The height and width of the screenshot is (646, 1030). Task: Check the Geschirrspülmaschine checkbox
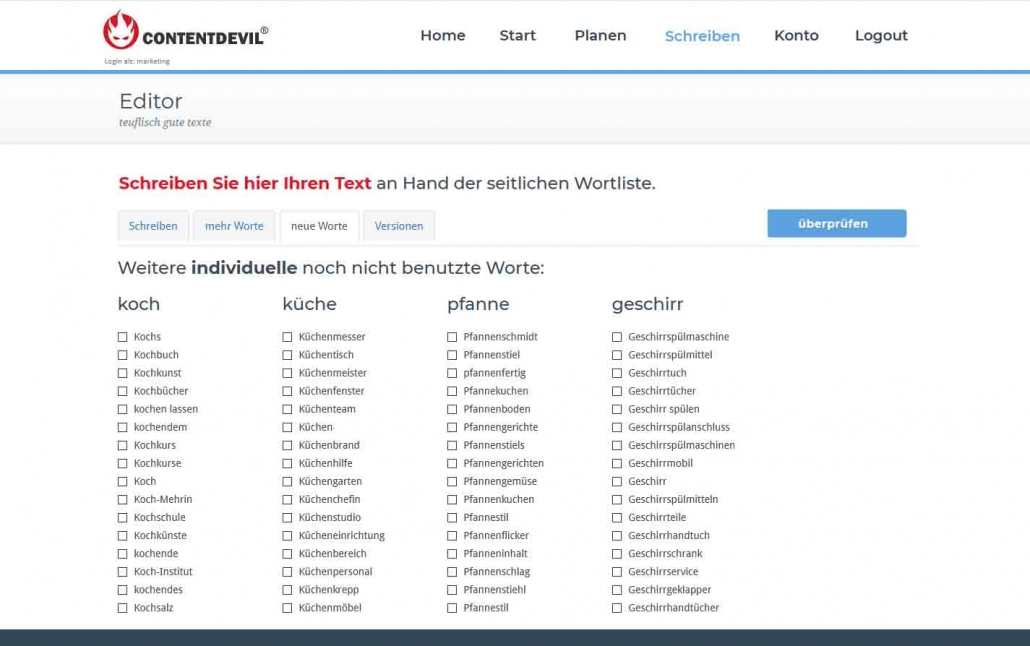[617, 337]
